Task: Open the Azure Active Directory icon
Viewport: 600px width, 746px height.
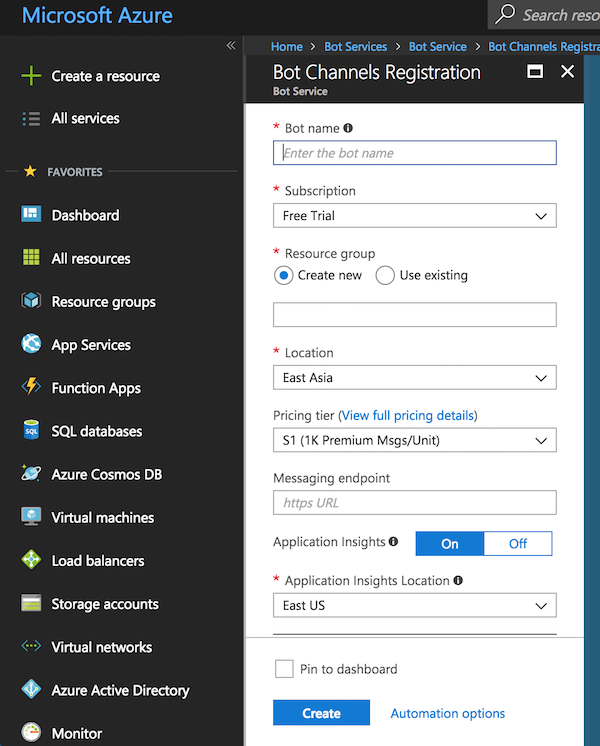Action: (31, 689)
